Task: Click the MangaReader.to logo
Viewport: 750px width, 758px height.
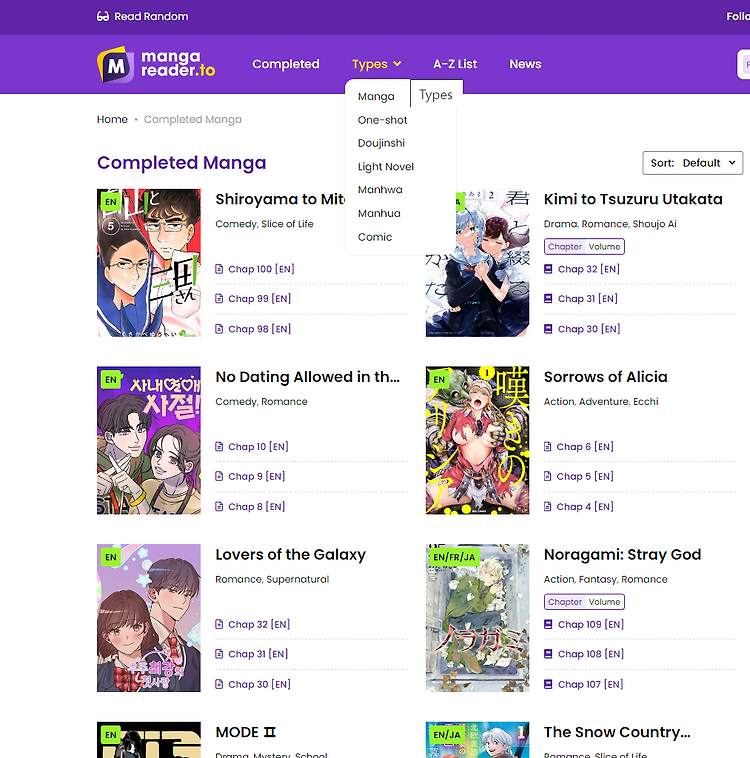Action: click(156, 64)
